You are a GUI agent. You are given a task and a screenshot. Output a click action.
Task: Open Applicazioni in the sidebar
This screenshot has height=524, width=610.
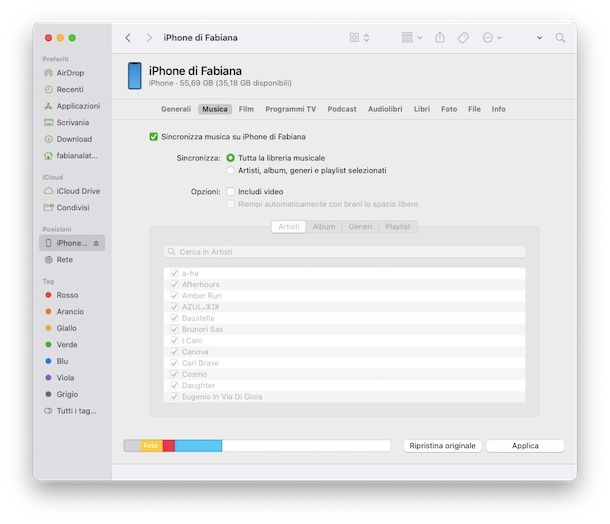click(72, 106)
